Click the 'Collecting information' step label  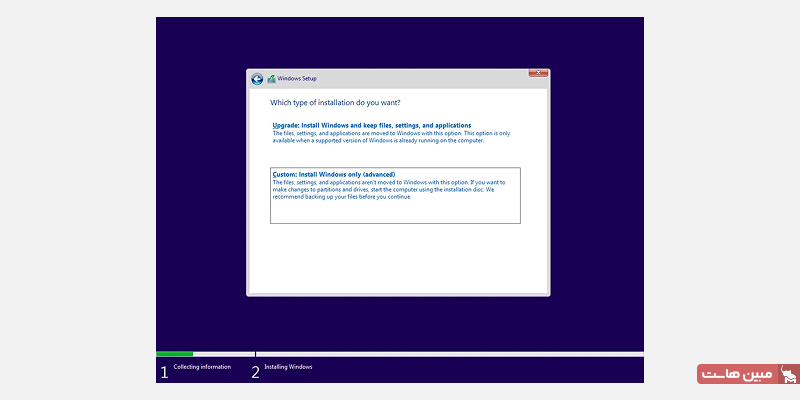202,367
